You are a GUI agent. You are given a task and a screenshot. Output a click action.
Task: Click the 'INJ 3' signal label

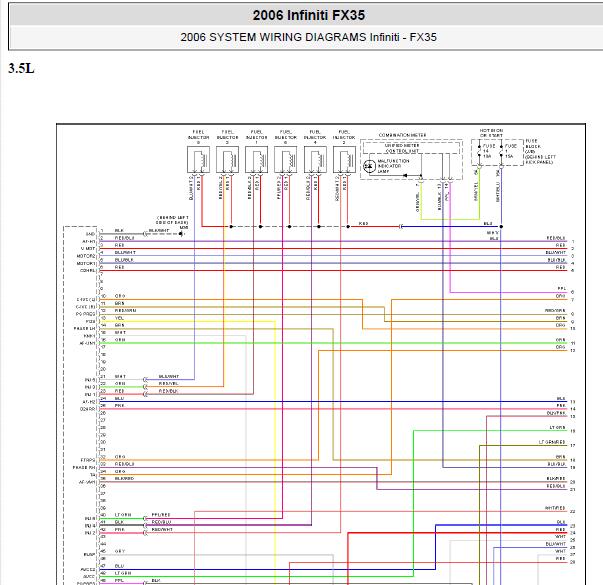(x=90, y=387)
